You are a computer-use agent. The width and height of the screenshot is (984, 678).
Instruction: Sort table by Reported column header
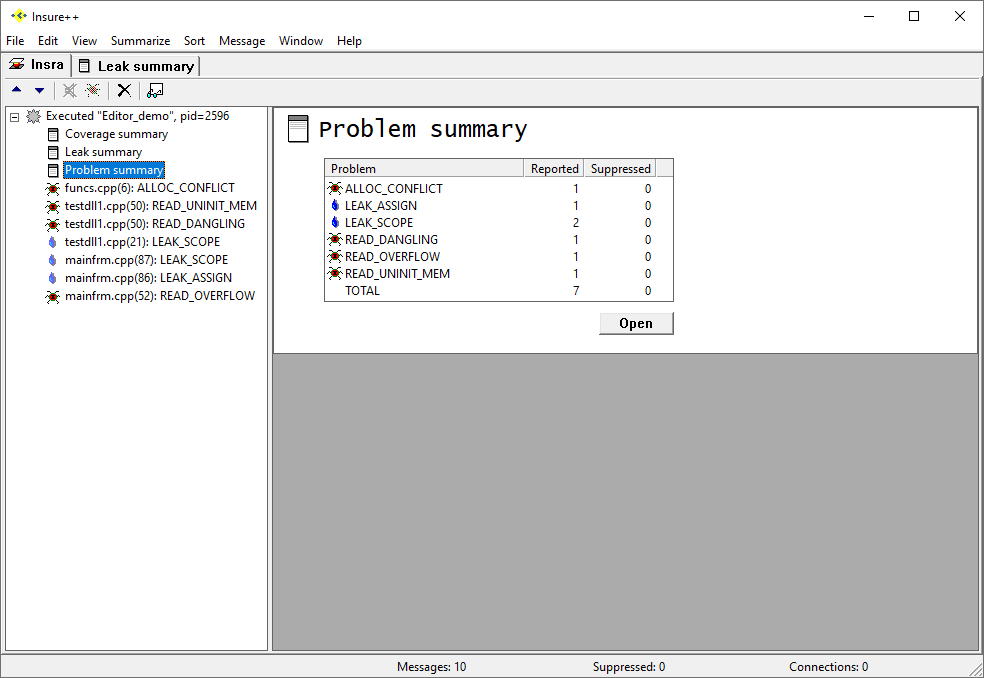pos(554,168)
